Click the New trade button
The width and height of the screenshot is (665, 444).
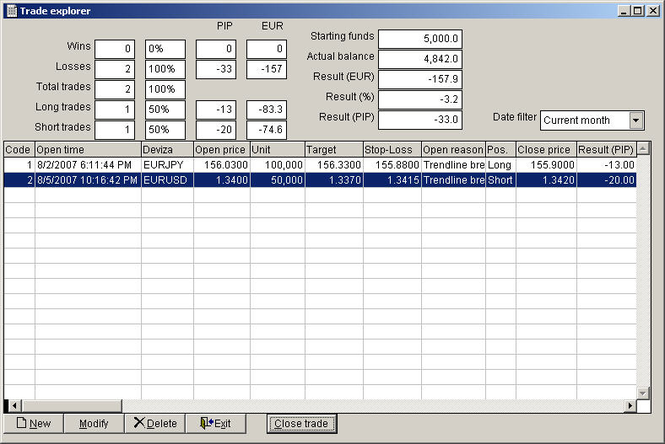coord(34,423)
